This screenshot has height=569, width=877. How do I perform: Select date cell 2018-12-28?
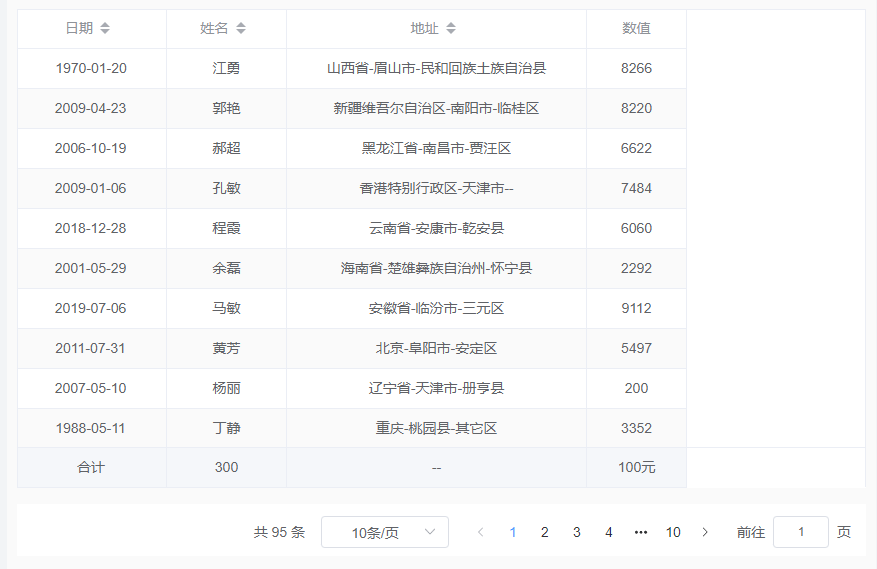91,228
